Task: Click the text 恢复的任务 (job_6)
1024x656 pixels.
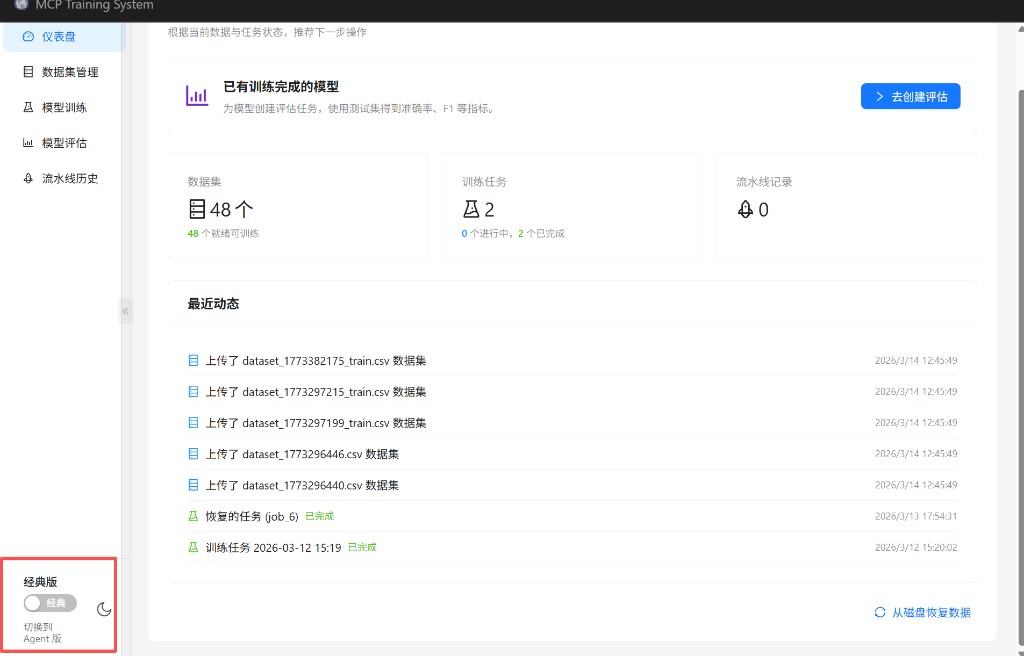Action: (x=252, y=516)
